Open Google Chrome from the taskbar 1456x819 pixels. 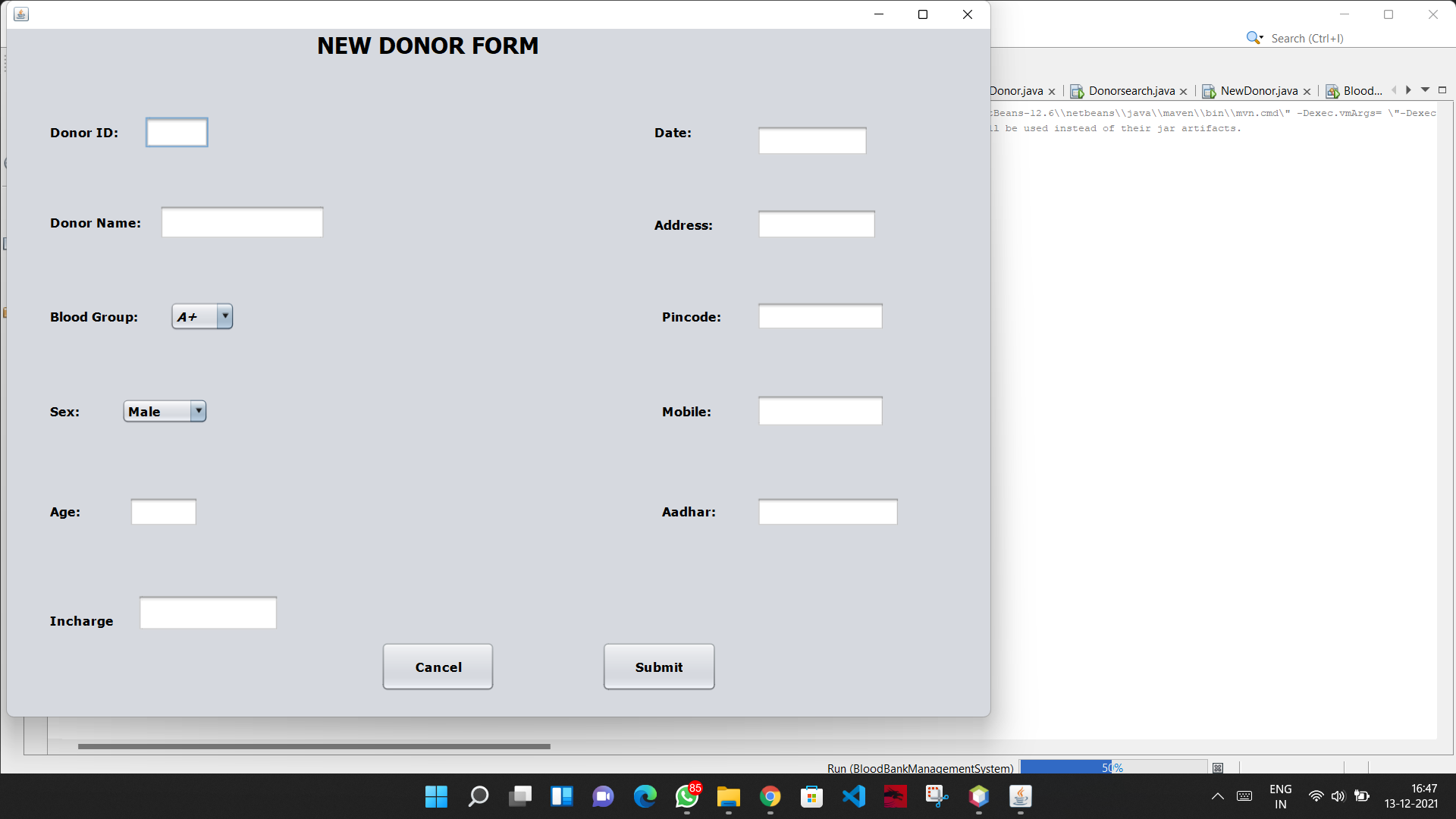(770, 797)
